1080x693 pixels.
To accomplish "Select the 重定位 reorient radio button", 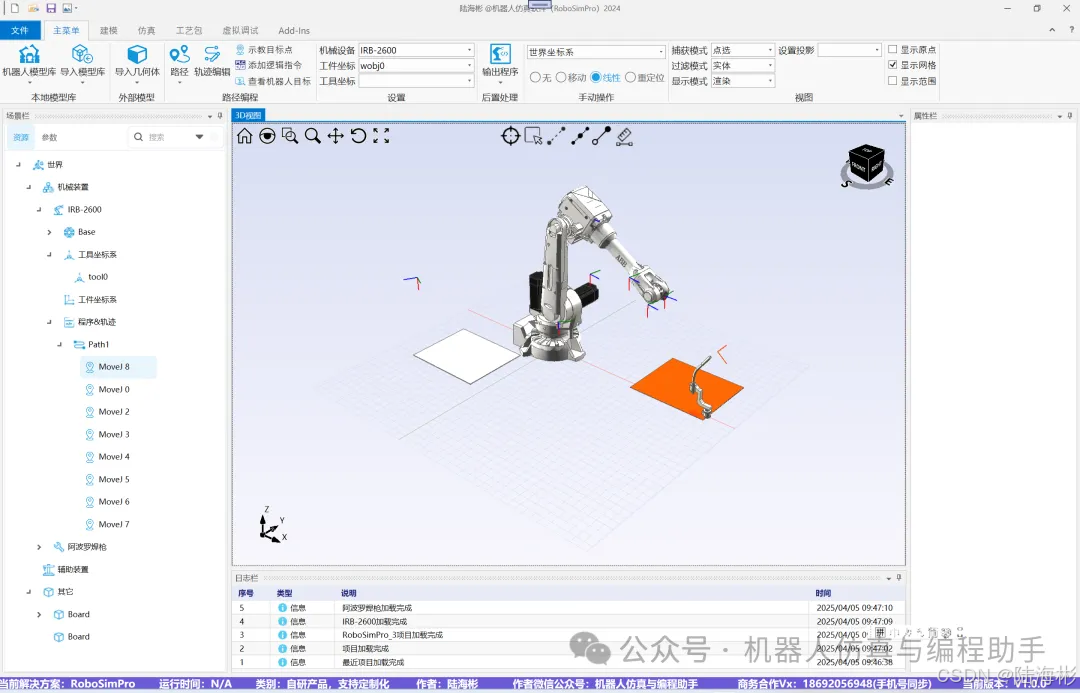I will tap(630, 78).
